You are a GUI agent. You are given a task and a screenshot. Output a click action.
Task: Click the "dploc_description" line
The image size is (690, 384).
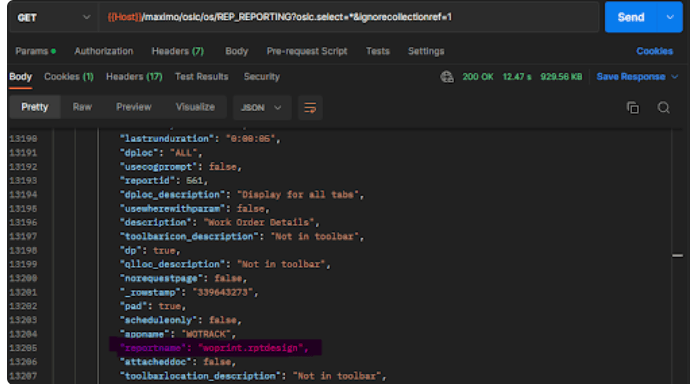coord(242,195)
